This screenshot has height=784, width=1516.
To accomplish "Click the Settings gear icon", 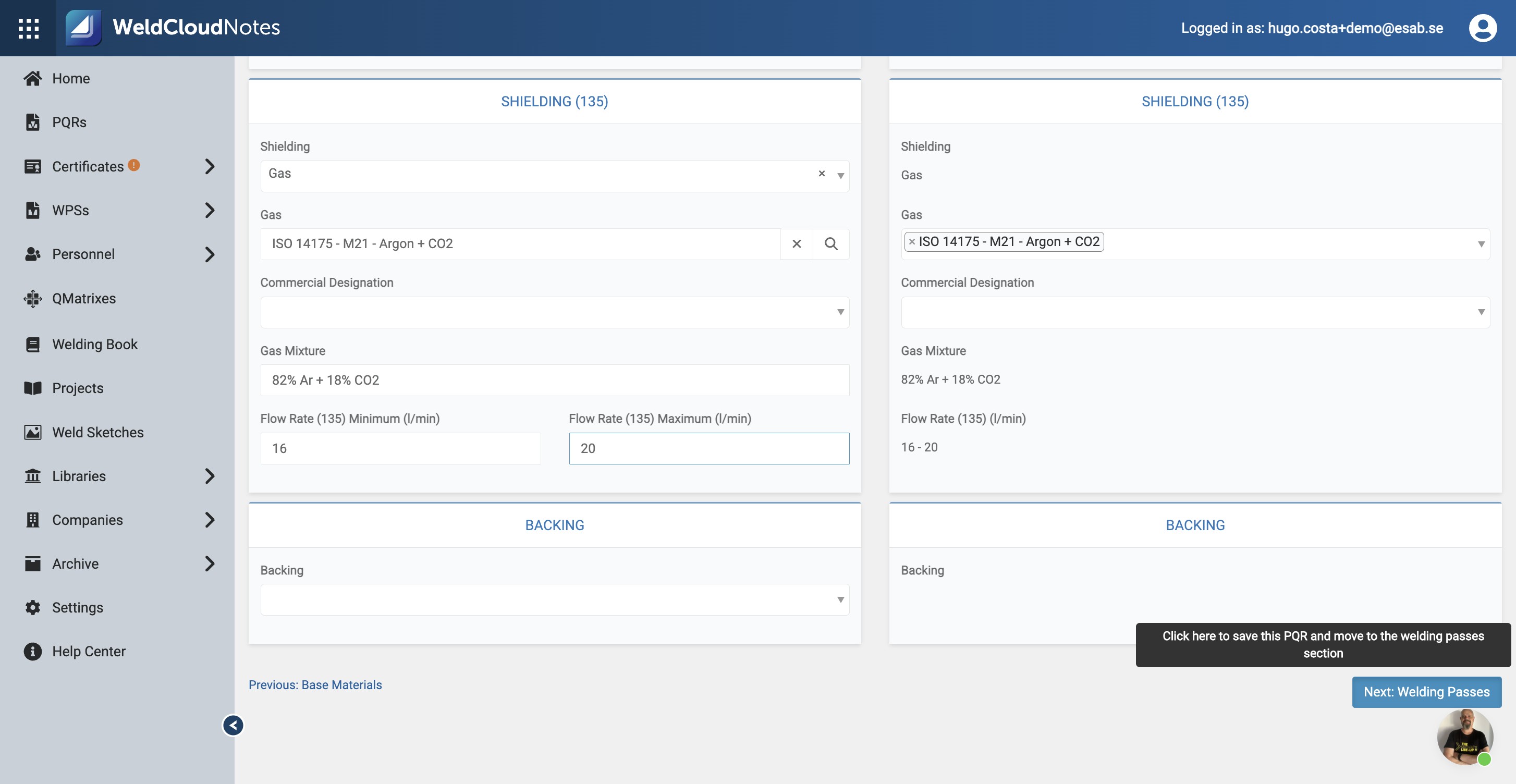I will coord(33,607).
